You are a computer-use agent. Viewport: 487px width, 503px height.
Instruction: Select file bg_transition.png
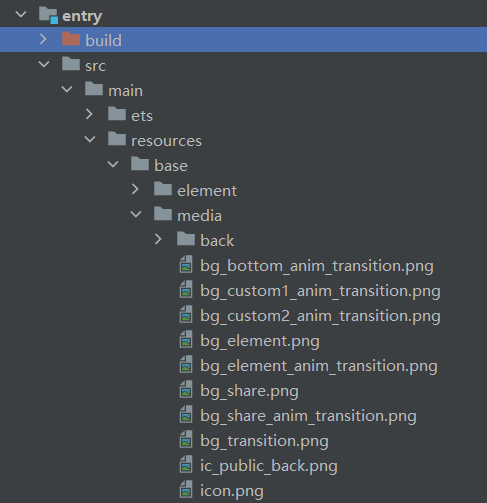click(x=264, y=441)
